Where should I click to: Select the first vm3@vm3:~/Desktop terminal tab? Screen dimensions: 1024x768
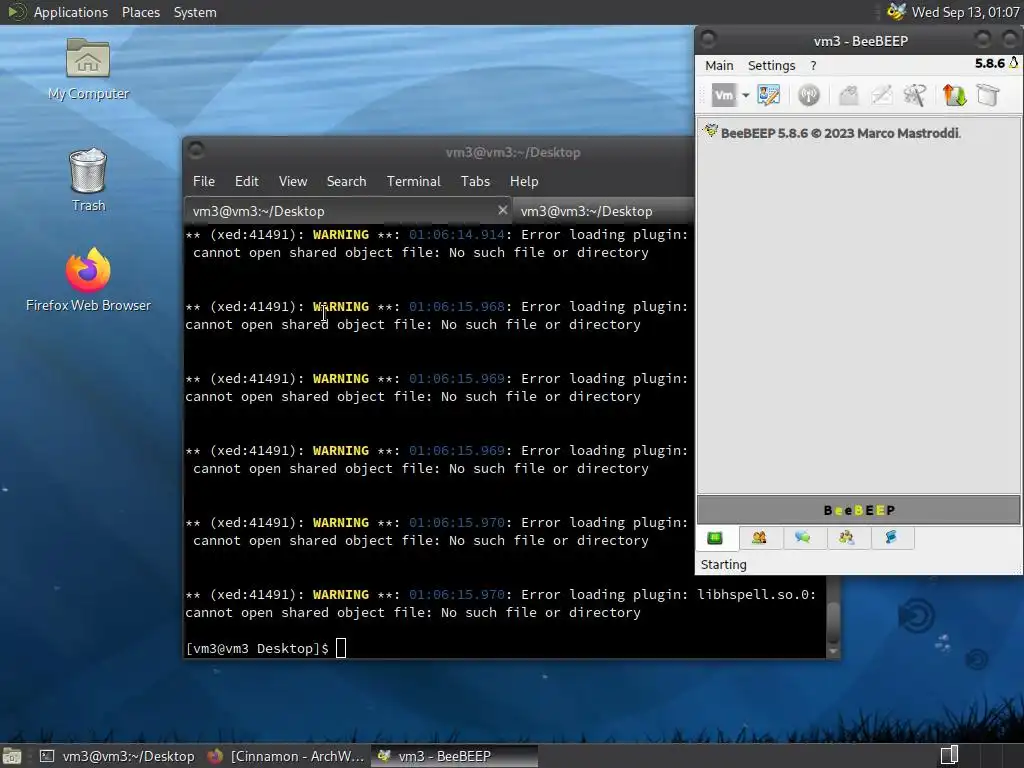[x=347, y=211]
